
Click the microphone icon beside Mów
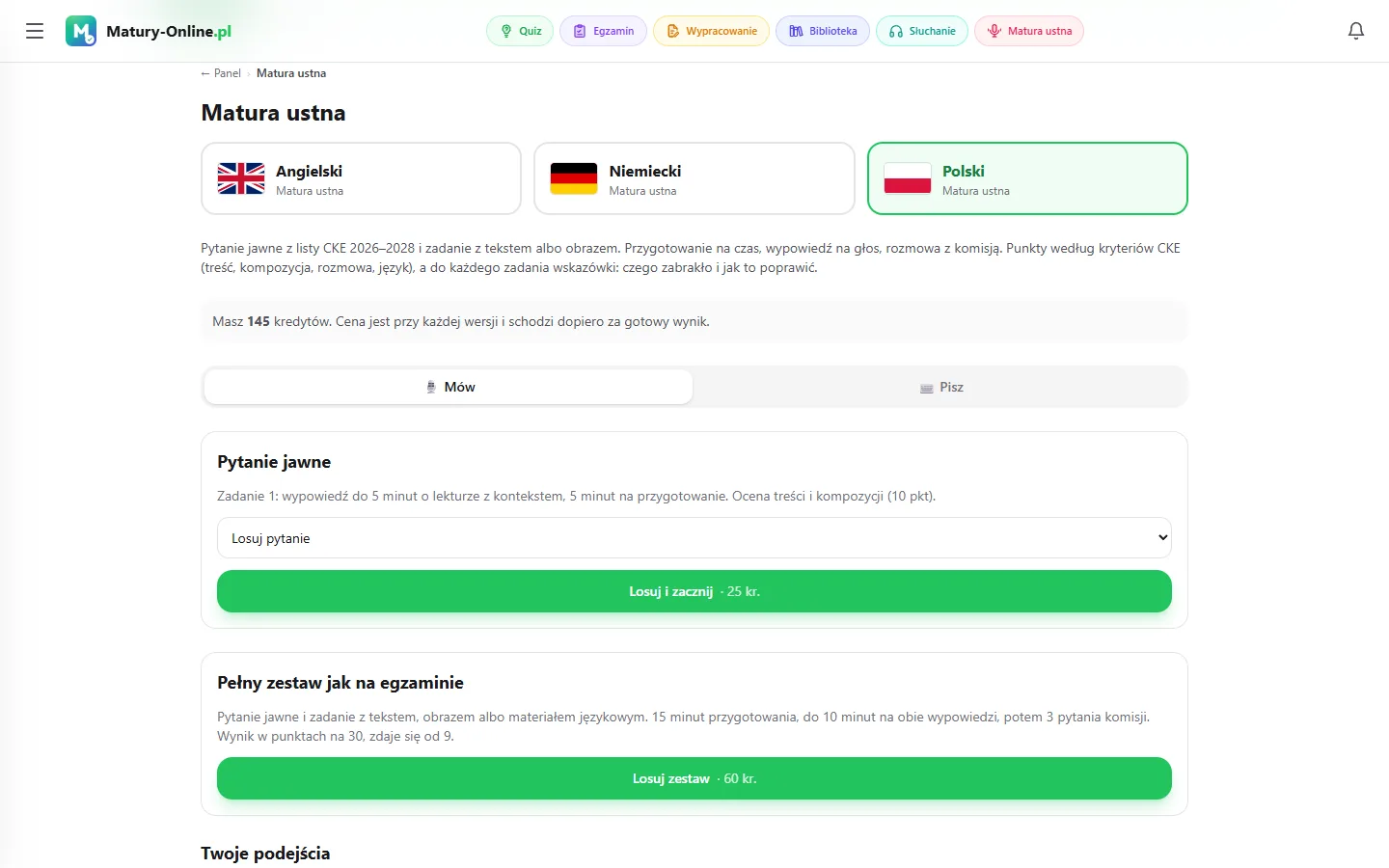pyautogui.click(x=431, y=387)
